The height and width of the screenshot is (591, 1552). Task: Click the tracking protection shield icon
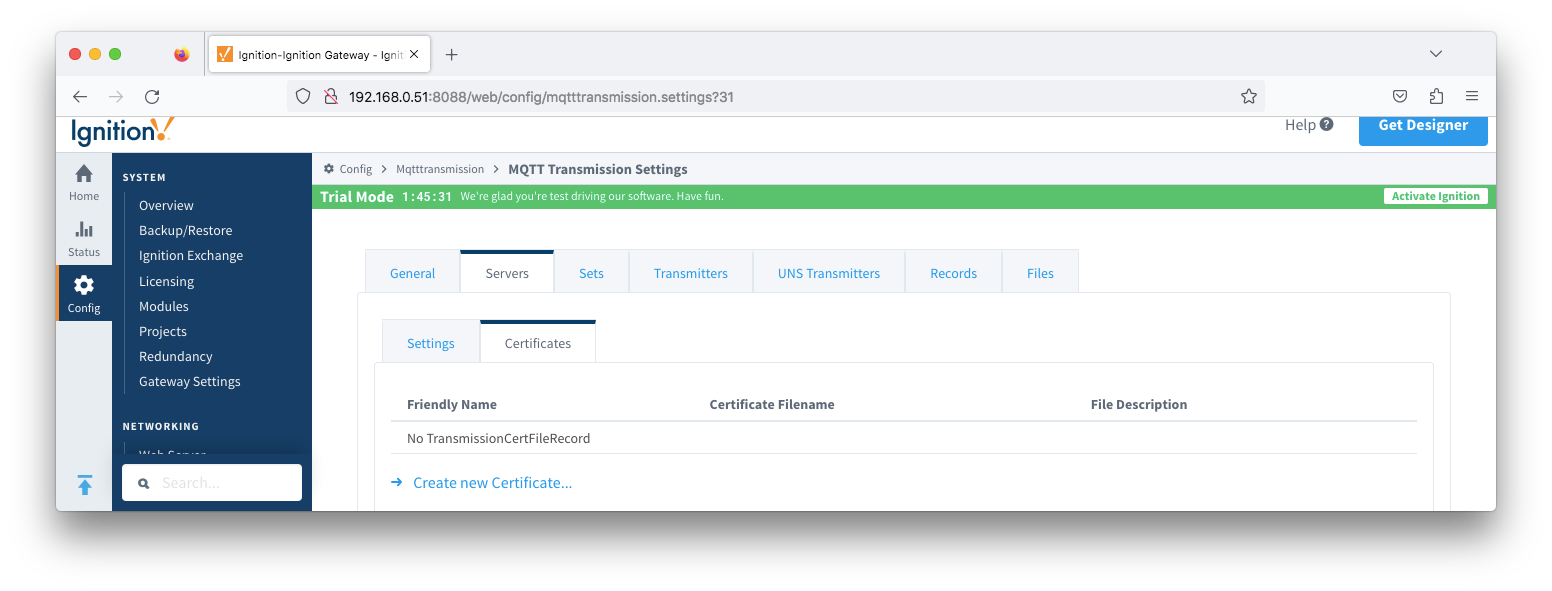pos(304,97)
